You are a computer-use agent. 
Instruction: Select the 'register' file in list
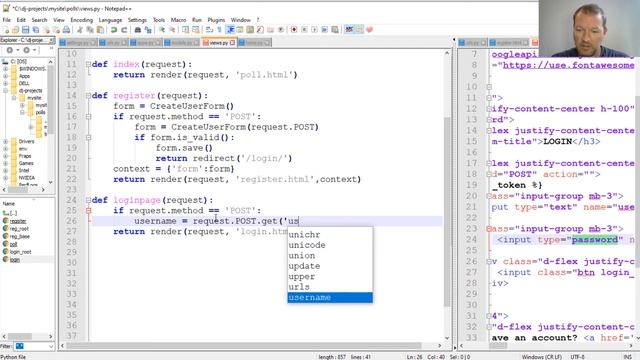pos(18,221)
